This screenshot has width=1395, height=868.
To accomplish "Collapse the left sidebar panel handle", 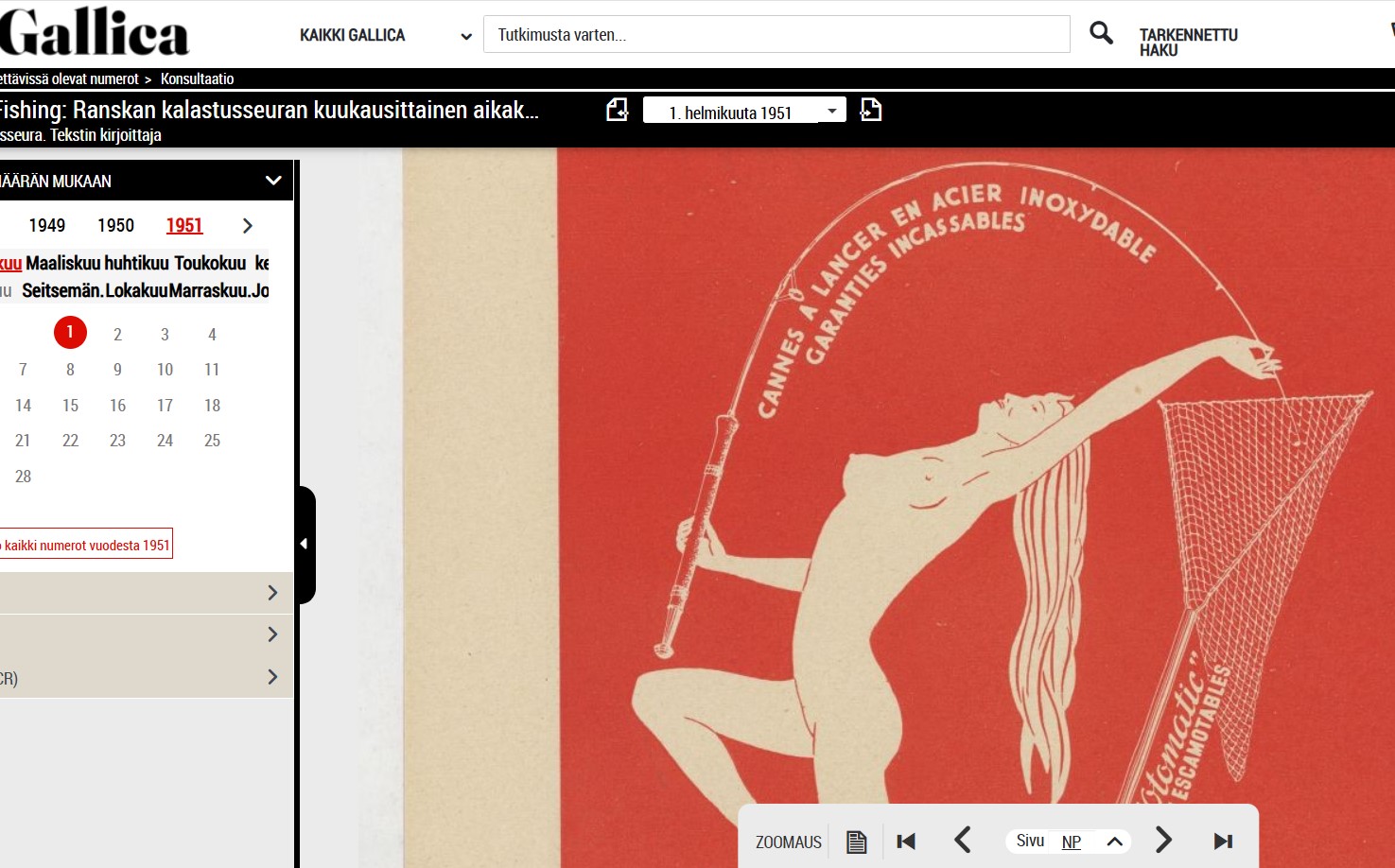I will [x=305, y=544].
